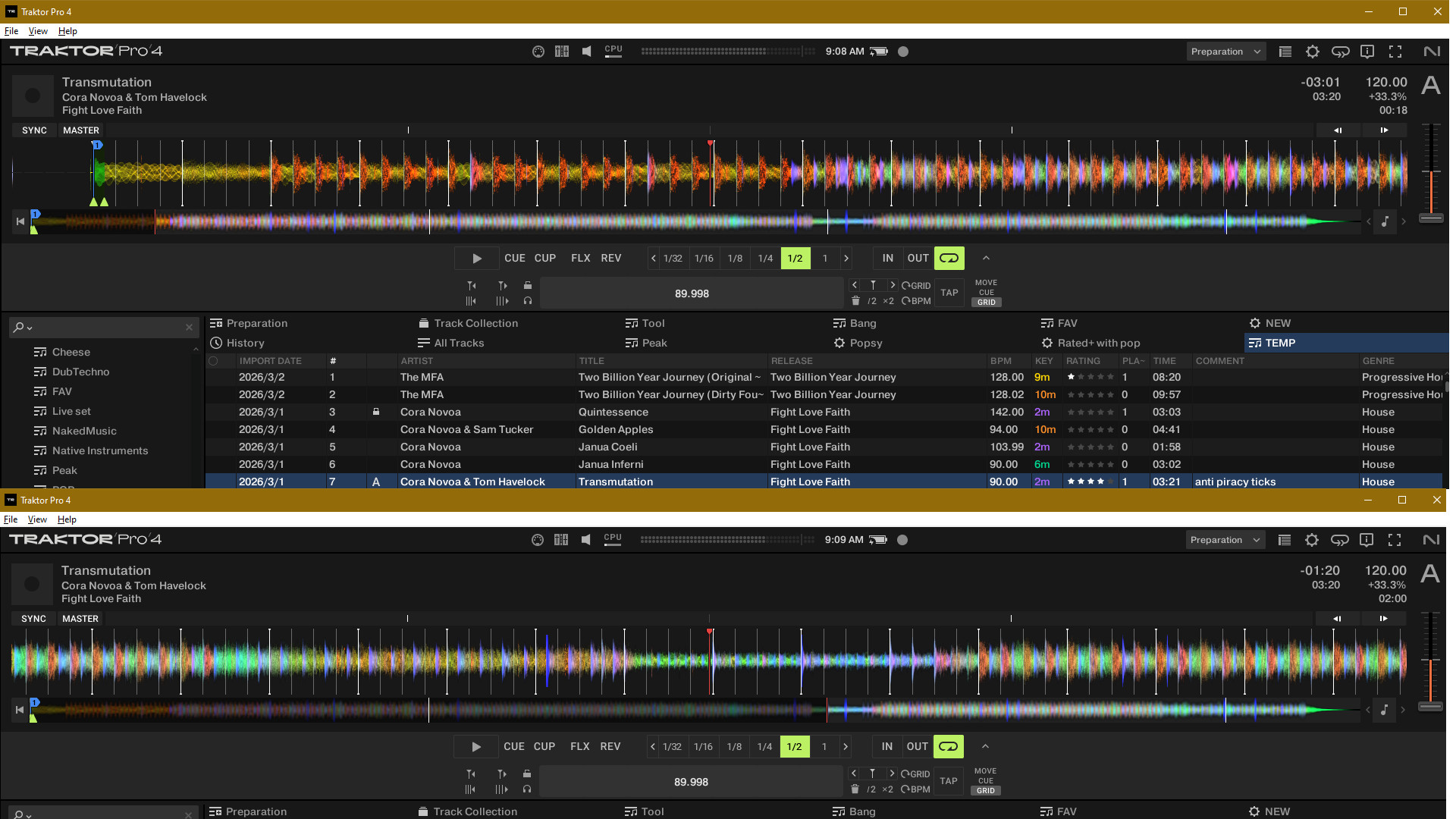1456x819 pixels.
Task: Click the upper deck volume fader handle
Action: [x=1431, y=218]
